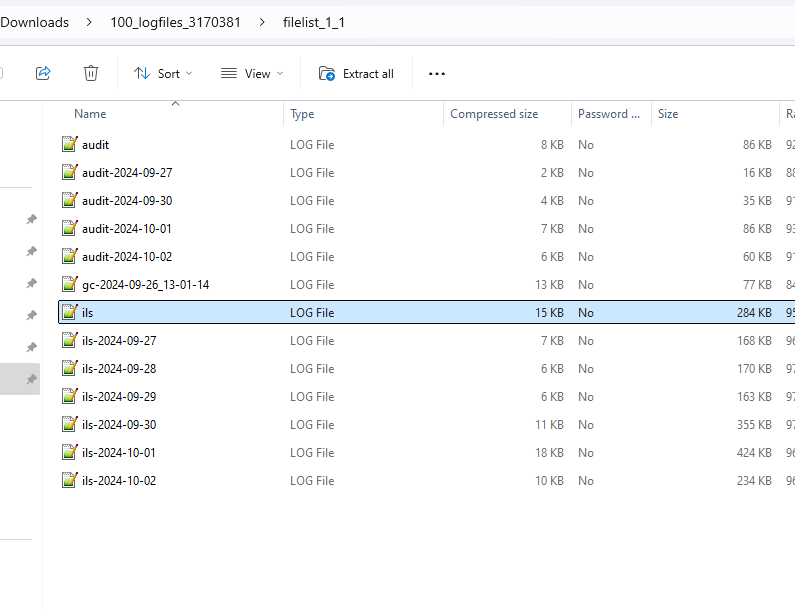
Task: Select the ils-2024-09-30 file icon
Action: (x=70, y=425)
